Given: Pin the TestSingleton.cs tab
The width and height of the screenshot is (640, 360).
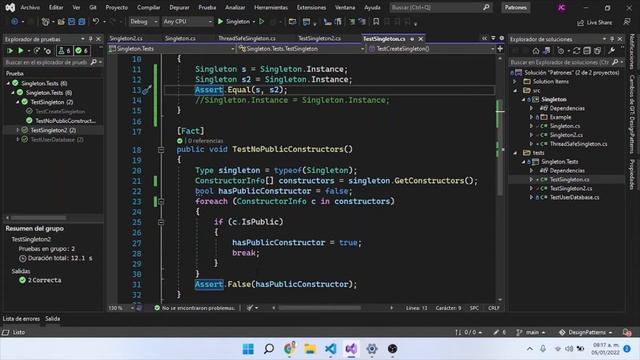Looking at the screenshot, I should coord(412,39).
